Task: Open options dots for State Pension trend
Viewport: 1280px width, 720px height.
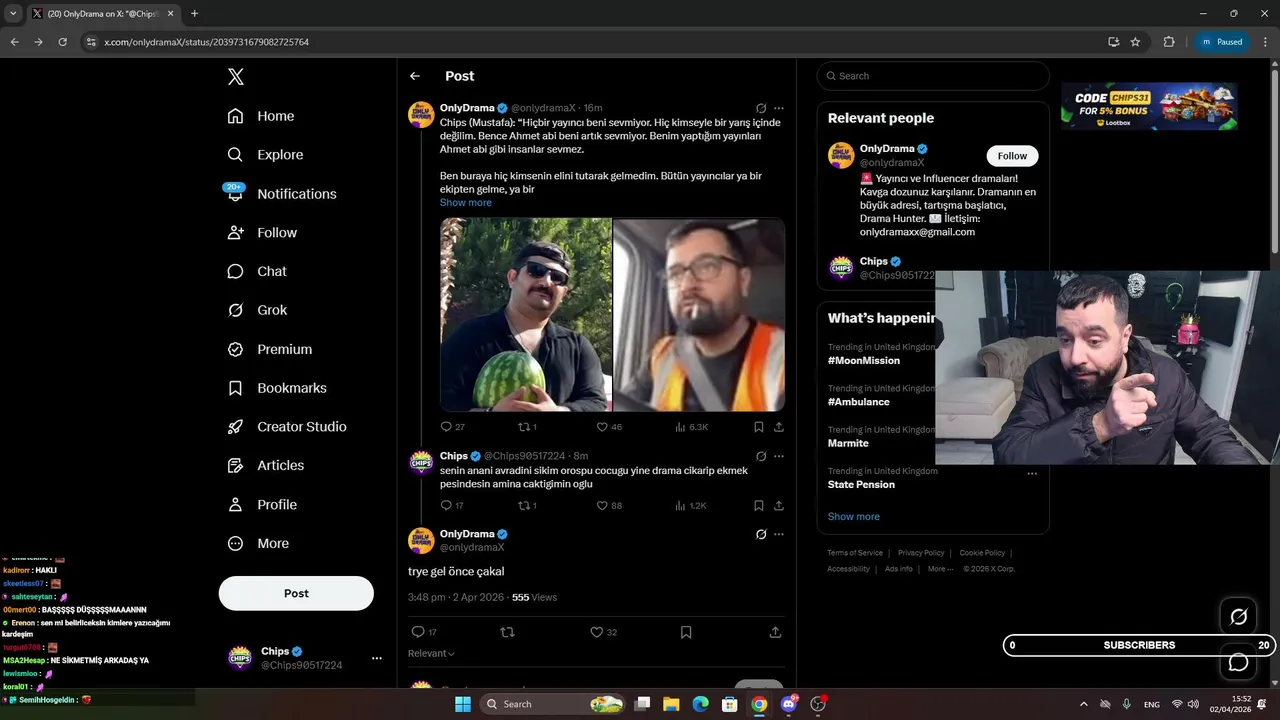Action: 1032,474
